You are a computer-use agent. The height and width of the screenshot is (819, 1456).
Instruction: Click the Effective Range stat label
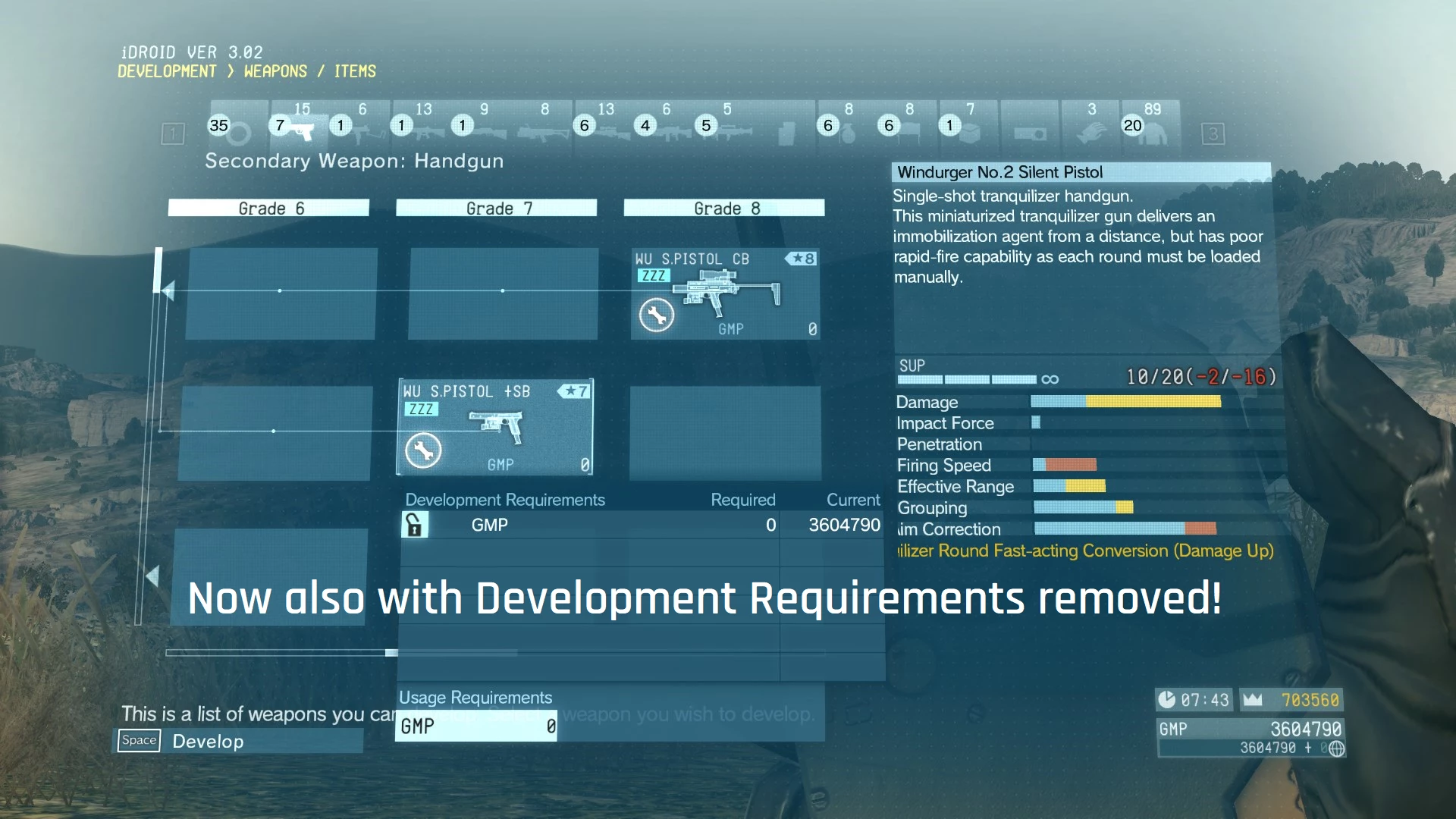955,487
